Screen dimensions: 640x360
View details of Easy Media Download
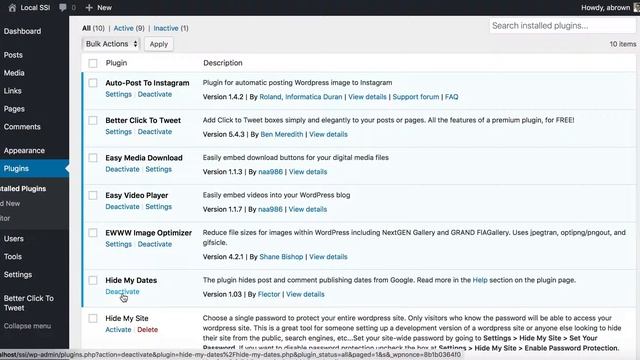(308, 172)
